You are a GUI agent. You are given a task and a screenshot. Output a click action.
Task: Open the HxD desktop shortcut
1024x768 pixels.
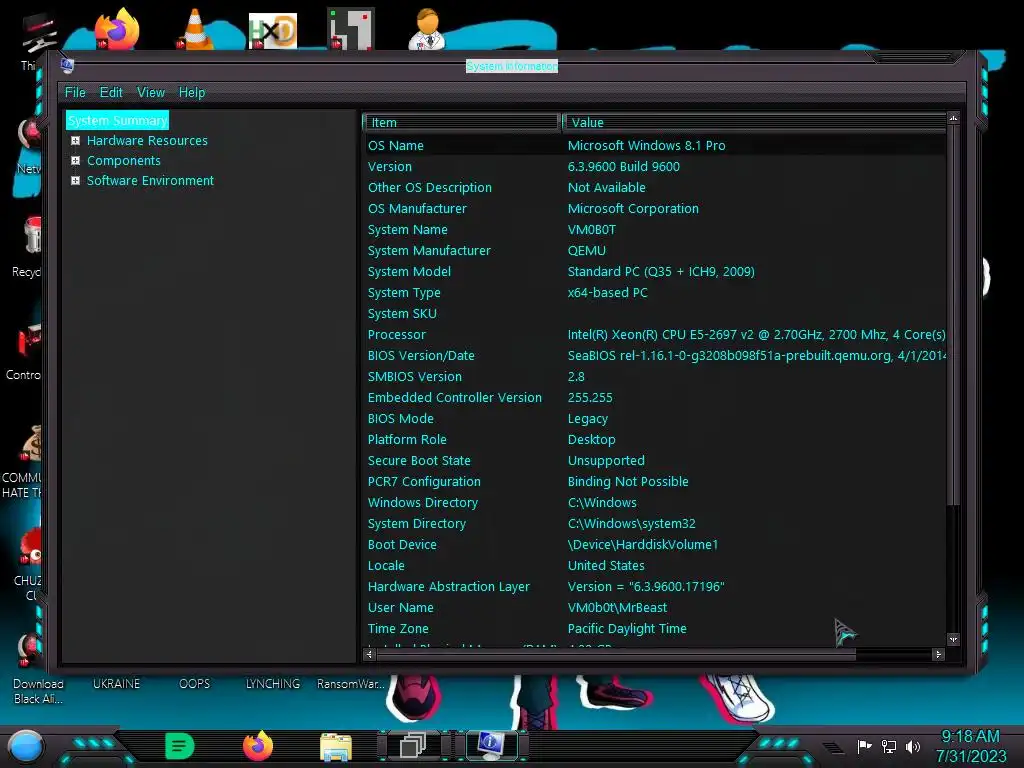pyautogui.click(x=273, y=31)
